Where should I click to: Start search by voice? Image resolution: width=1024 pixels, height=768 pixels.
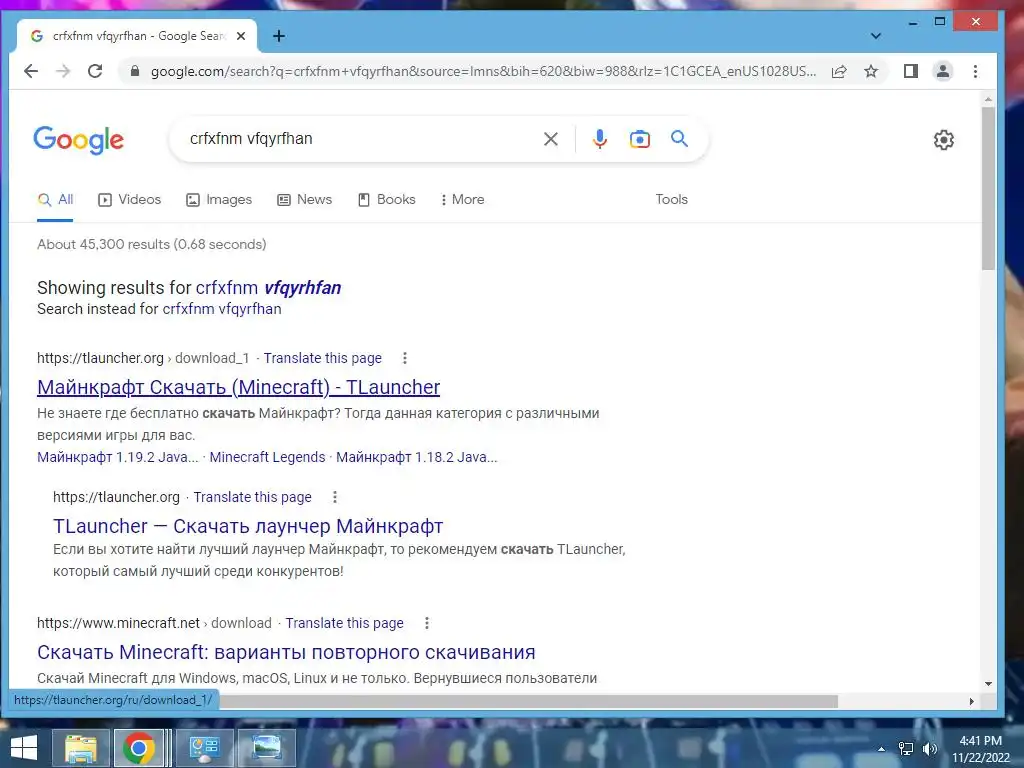(600, 138)
